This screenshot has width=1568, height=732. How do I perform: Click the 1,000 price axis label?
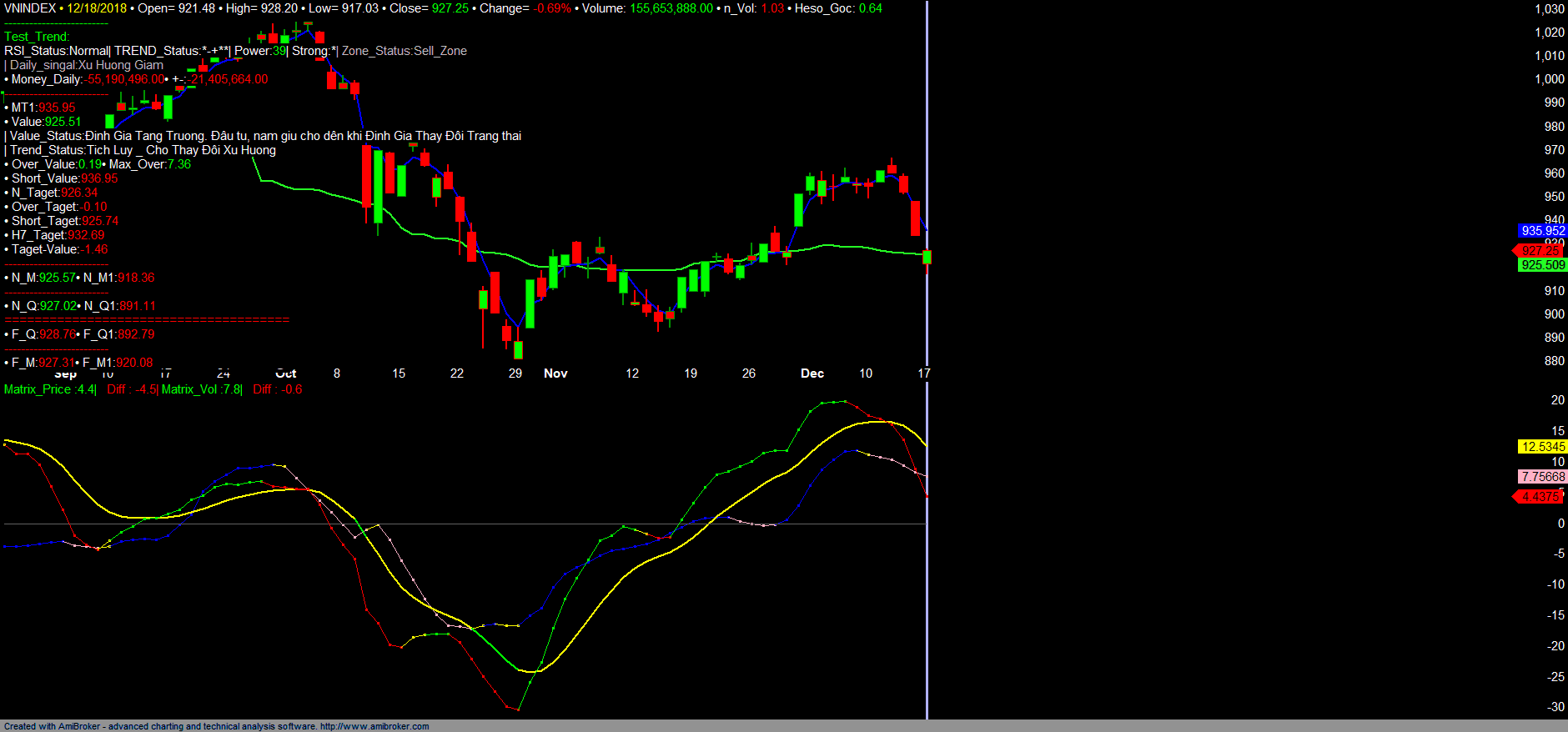click(x=1550, y=79)
